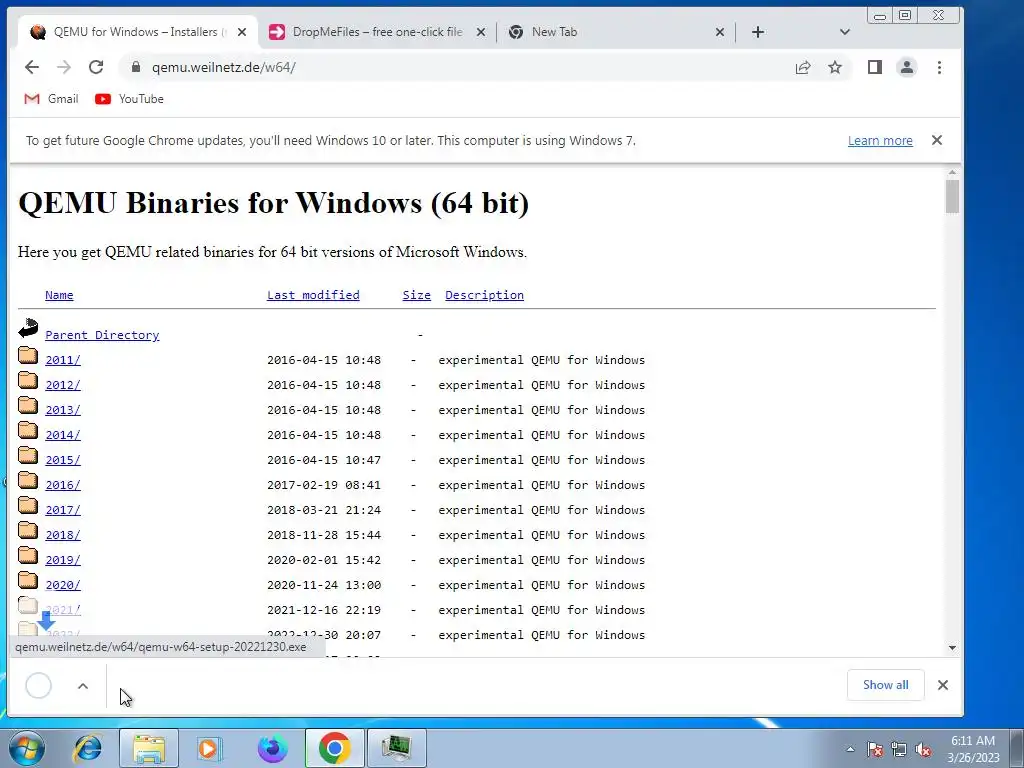Viewport: 1024px width, 768px height.
Task: Sort listing by Name column
Action: click(59, 295)
